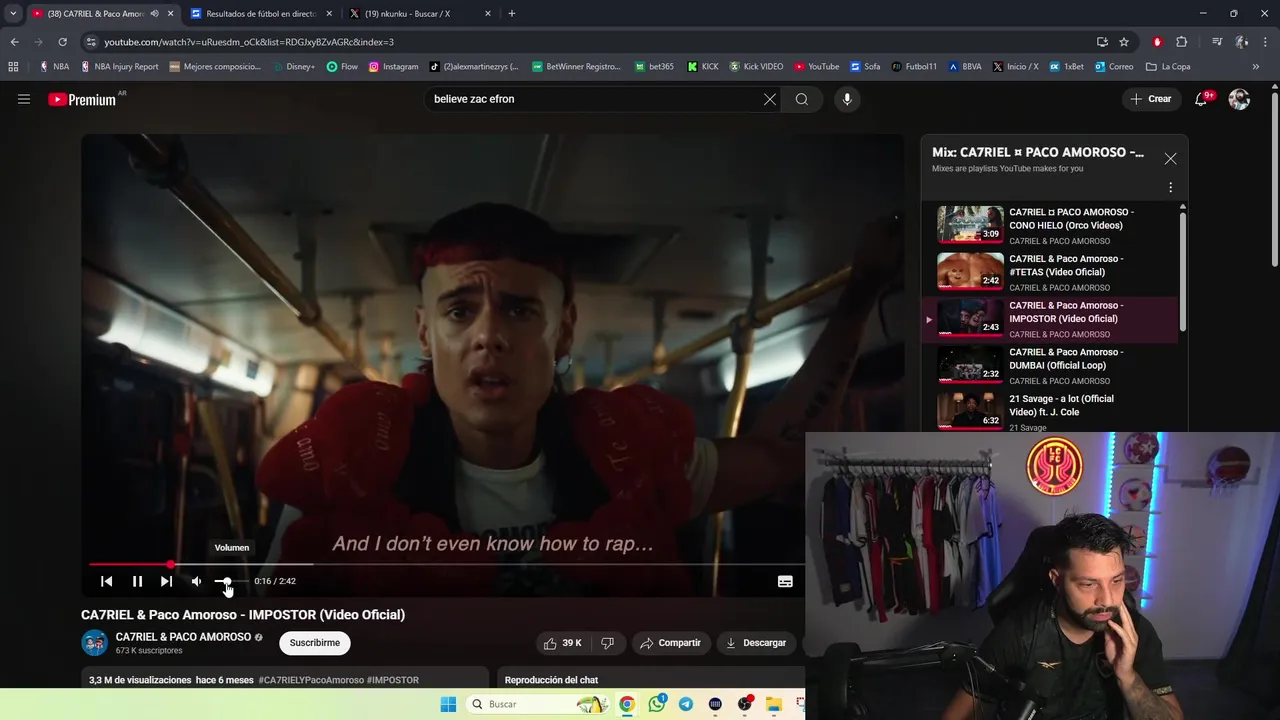The image size is (1280, 720).
Task: Skip to the previous video
Action: [106, 581]
